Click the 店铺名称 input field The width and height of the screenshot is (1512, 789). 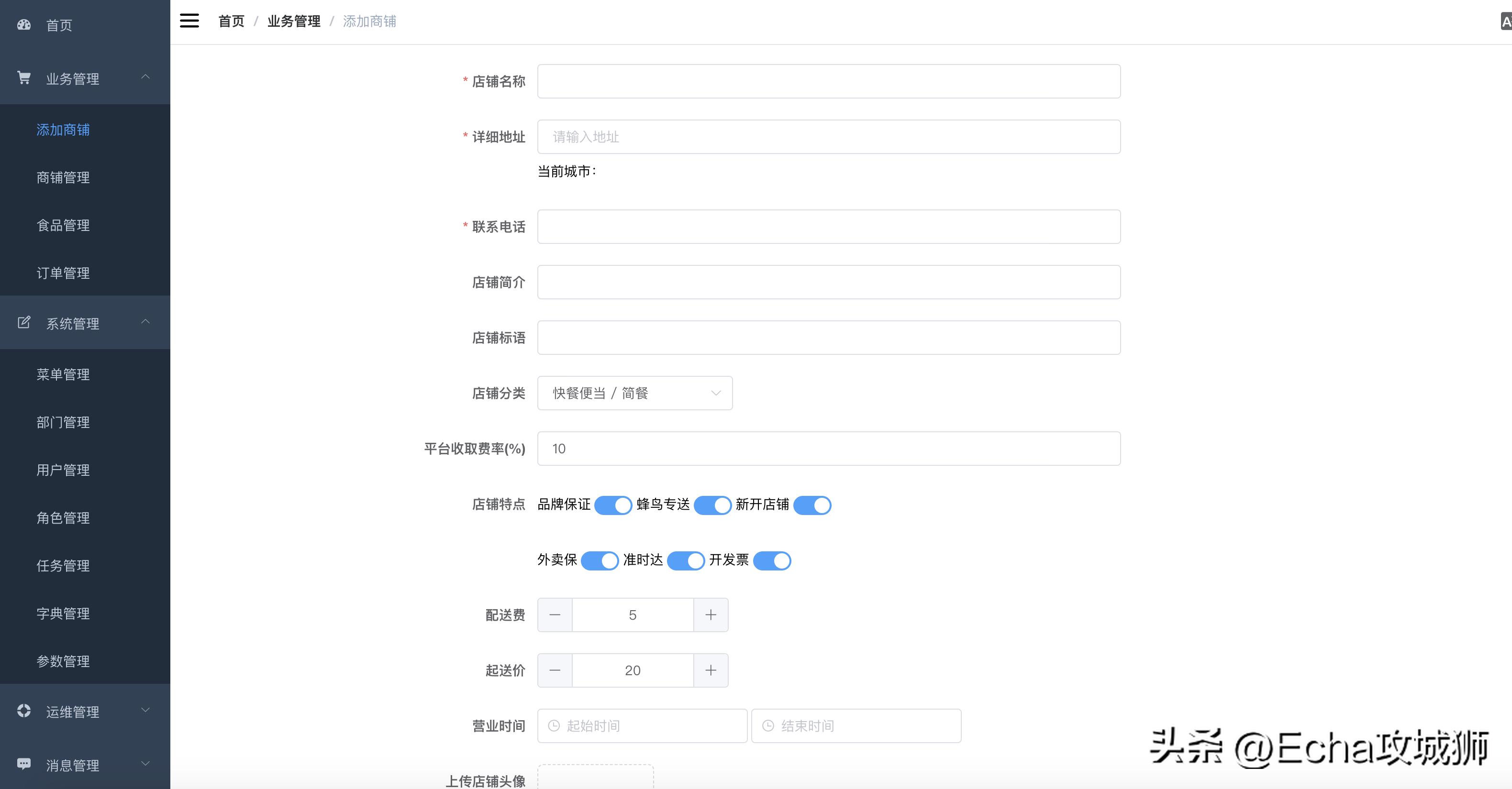coord(828,82)
